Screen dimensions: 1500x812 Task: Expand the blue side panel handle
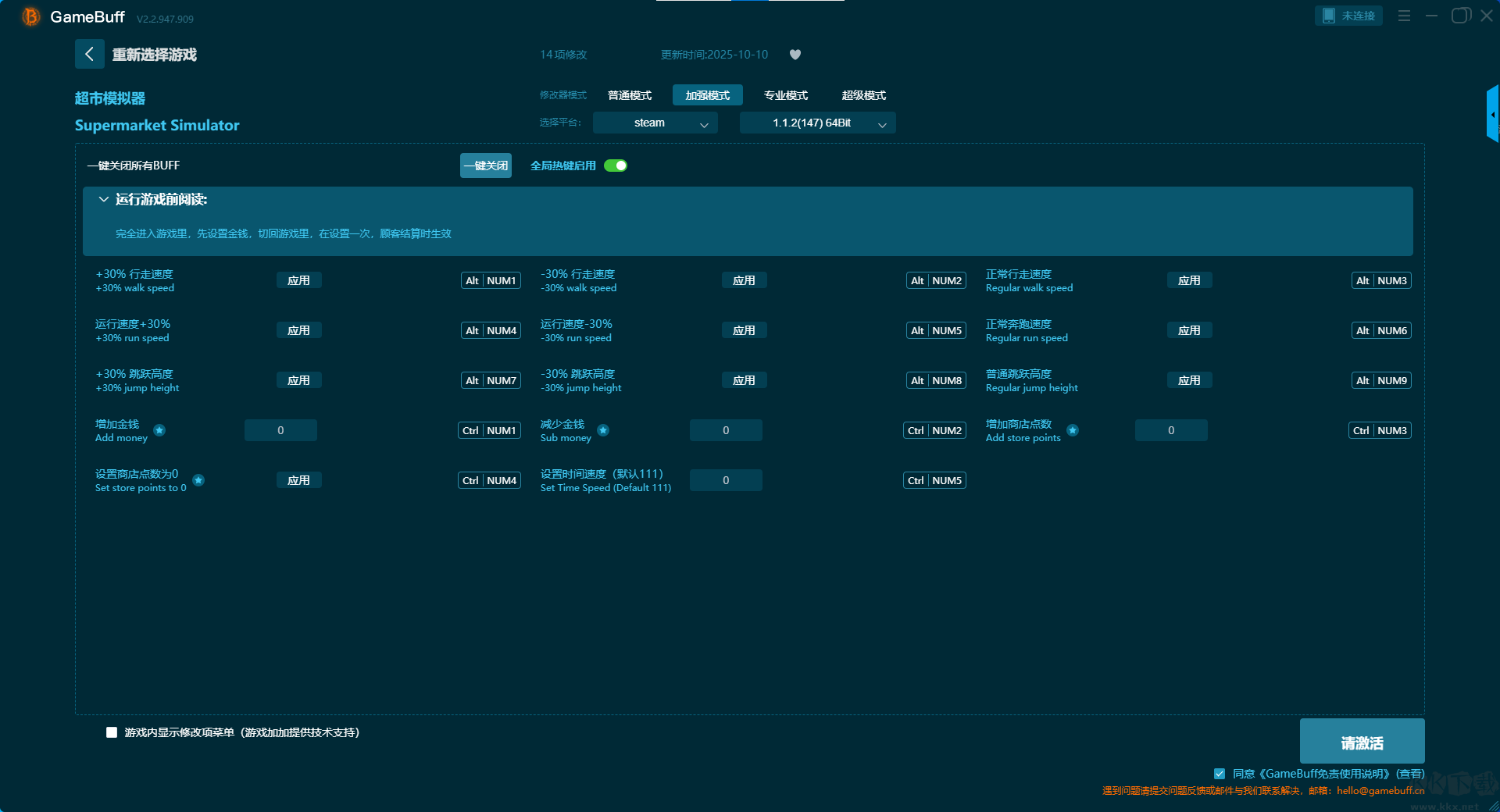[1492, 114]
